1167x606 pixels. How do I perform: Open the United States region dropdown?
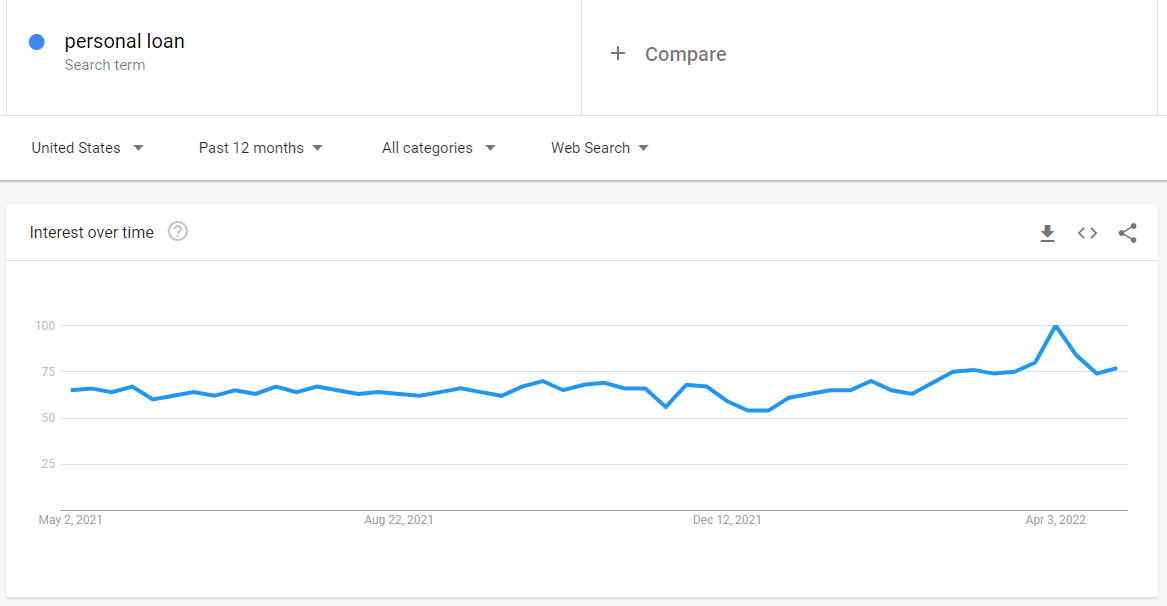coord(87,148)
